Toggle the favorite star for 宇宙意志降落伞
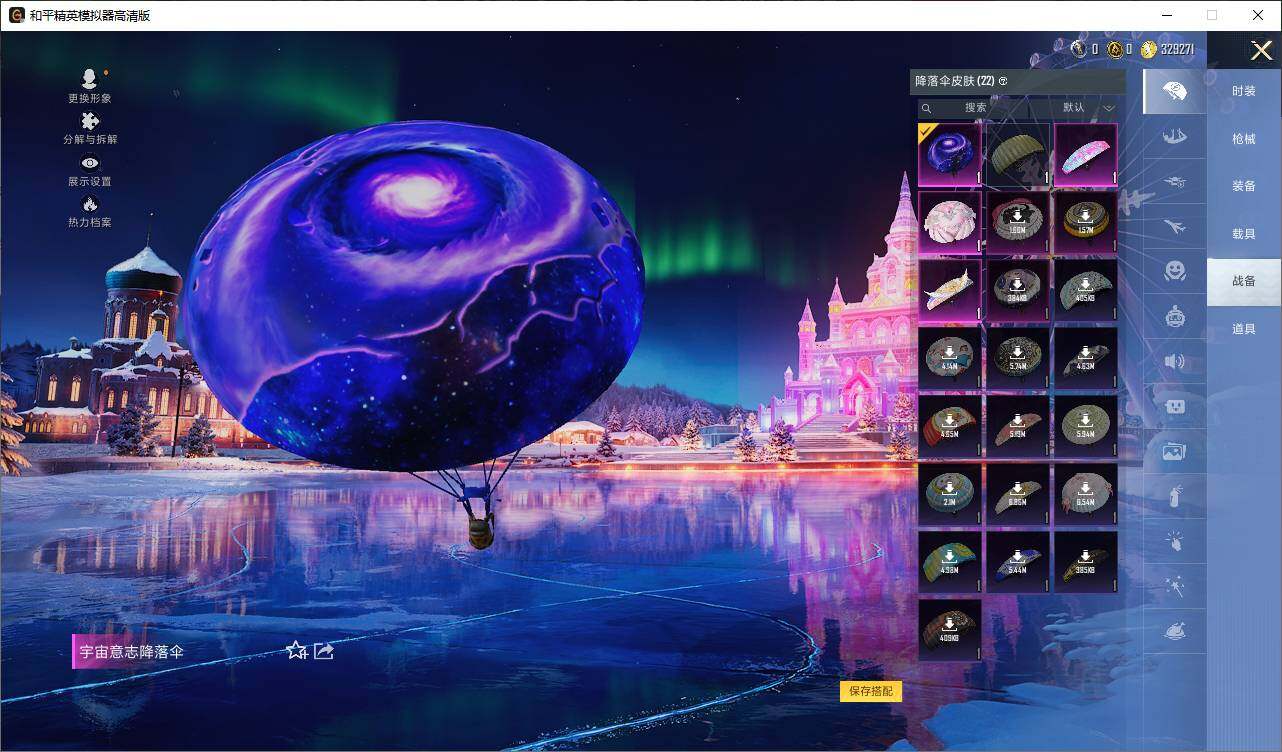The image size is (1282, 752). tap(296, 651)
